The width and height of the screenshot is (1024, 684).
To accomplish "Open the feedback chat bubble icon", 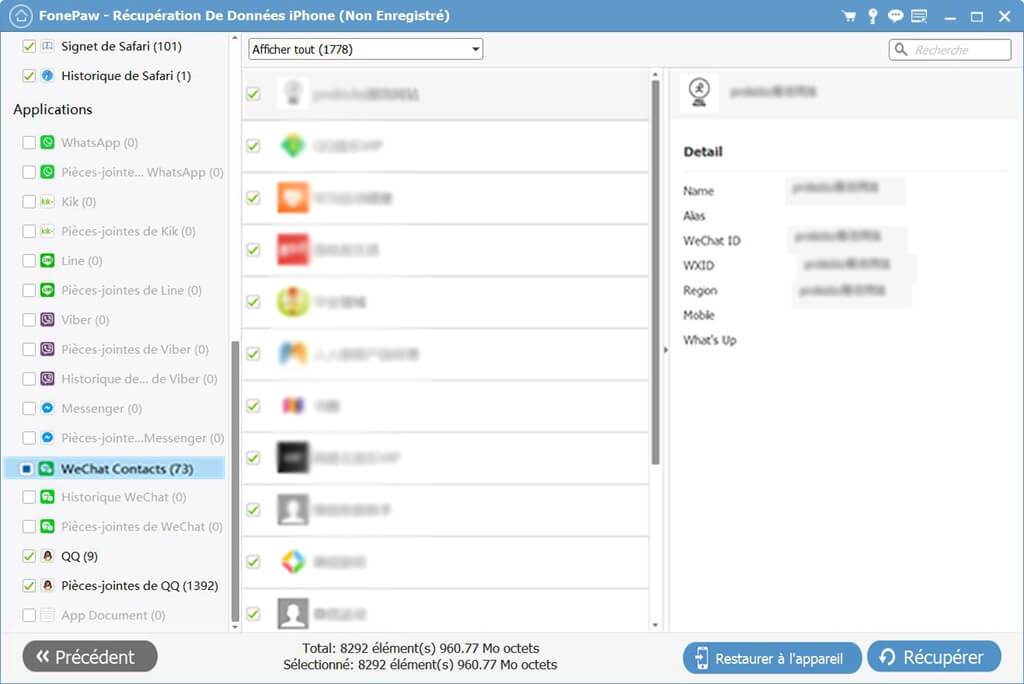I will [x=895, y=16].
